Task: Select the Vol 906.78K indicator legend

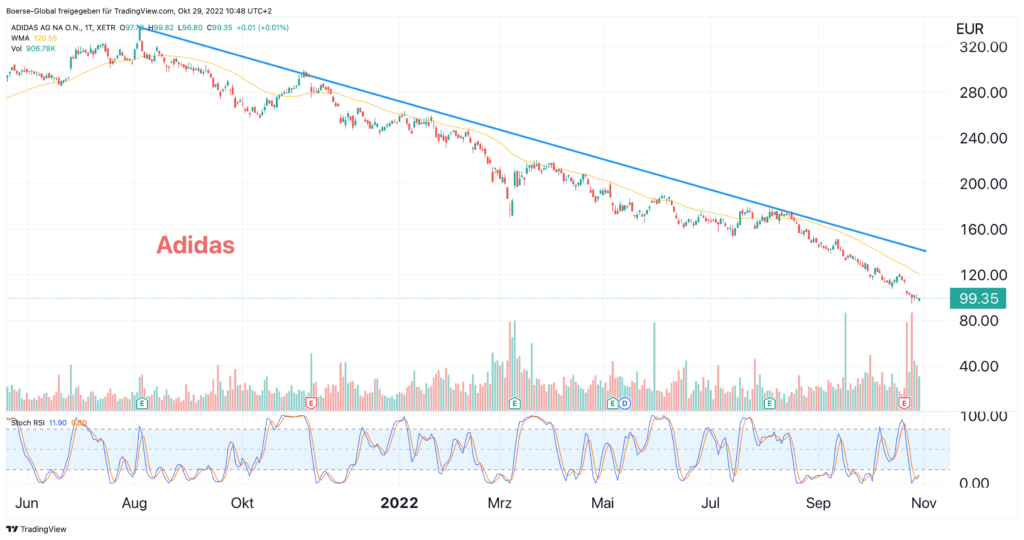Action: (x=33, y=48)
